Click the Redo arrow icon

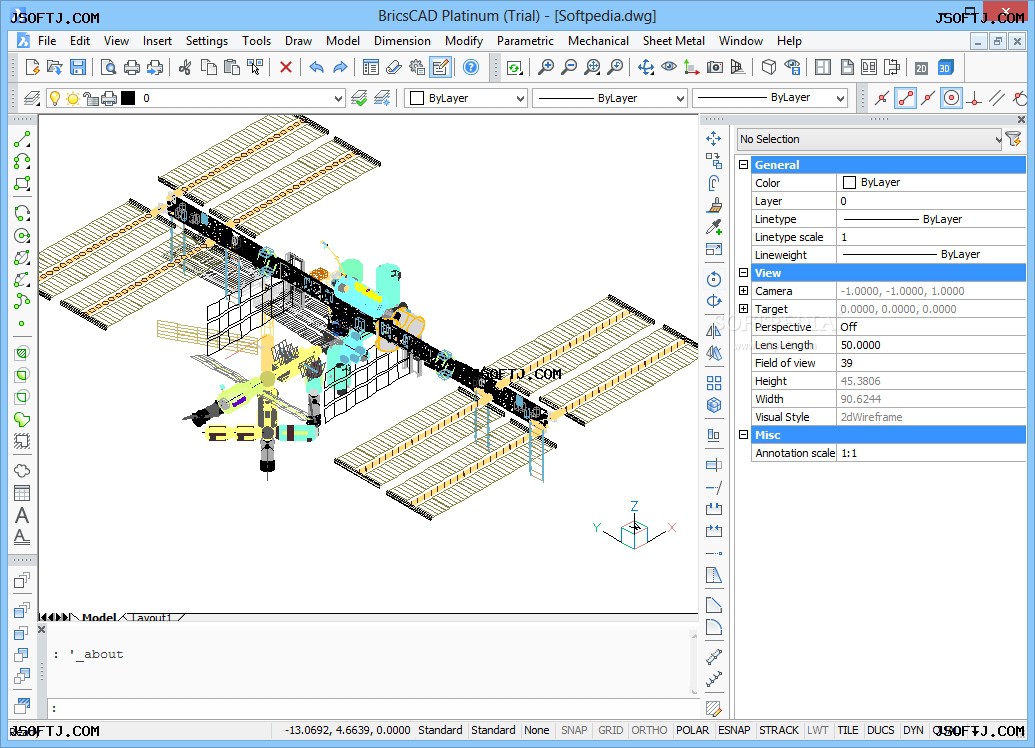click(340, 67)
